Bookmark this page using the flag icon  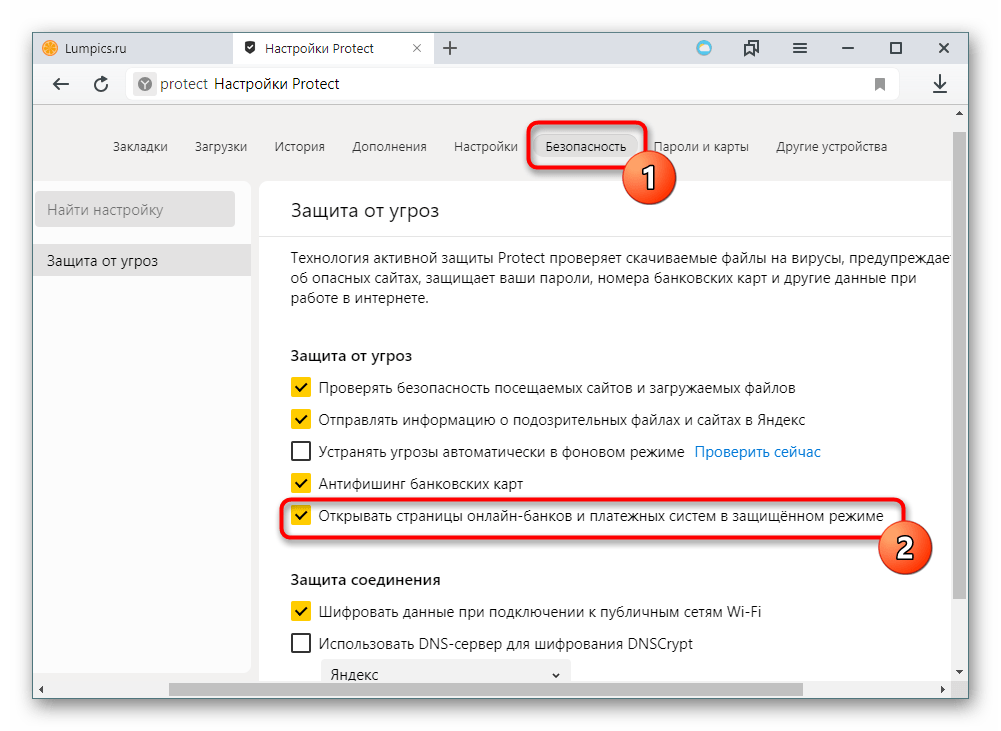pyautogui.click(x=880, y=85)
